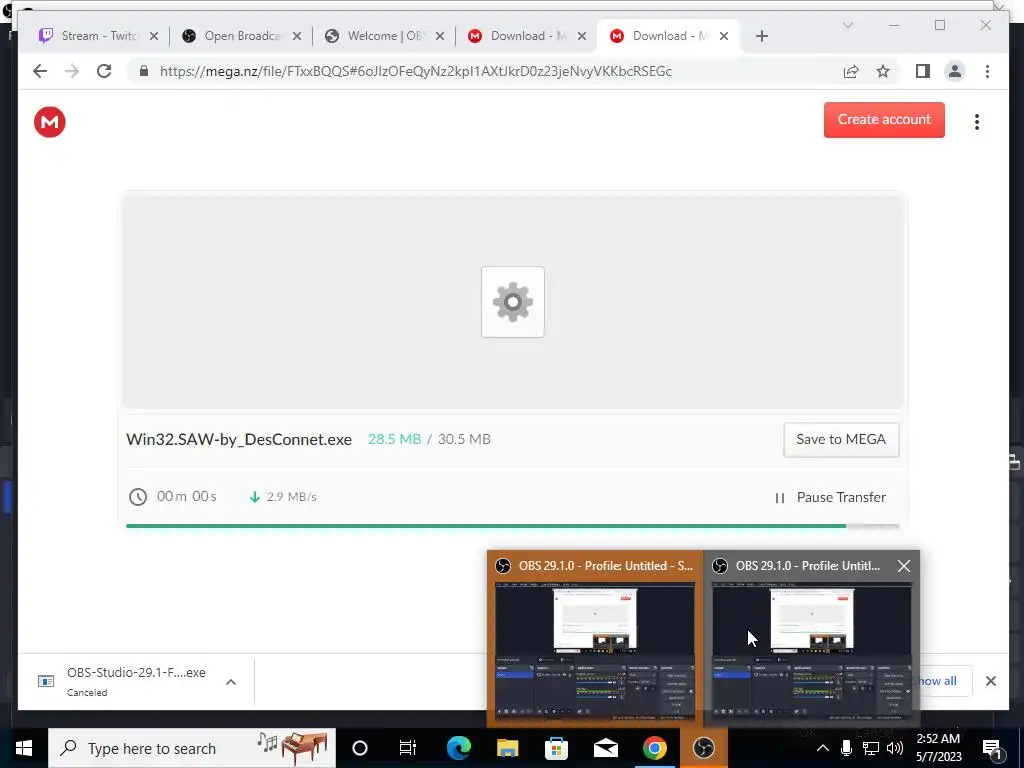Close the Welcome OBS tab

(440, 36)
